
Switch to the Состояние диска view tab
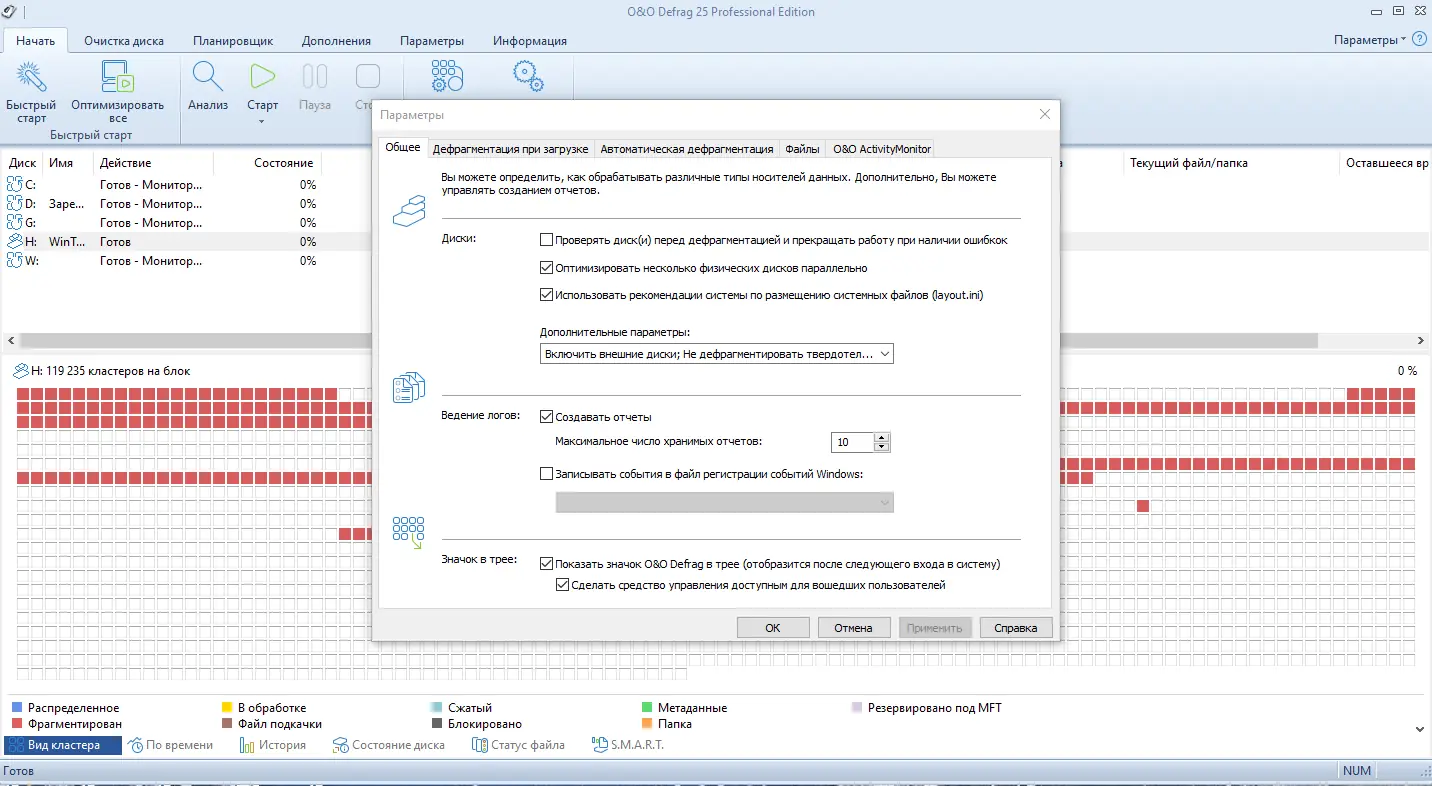click(x=391, y=745)
